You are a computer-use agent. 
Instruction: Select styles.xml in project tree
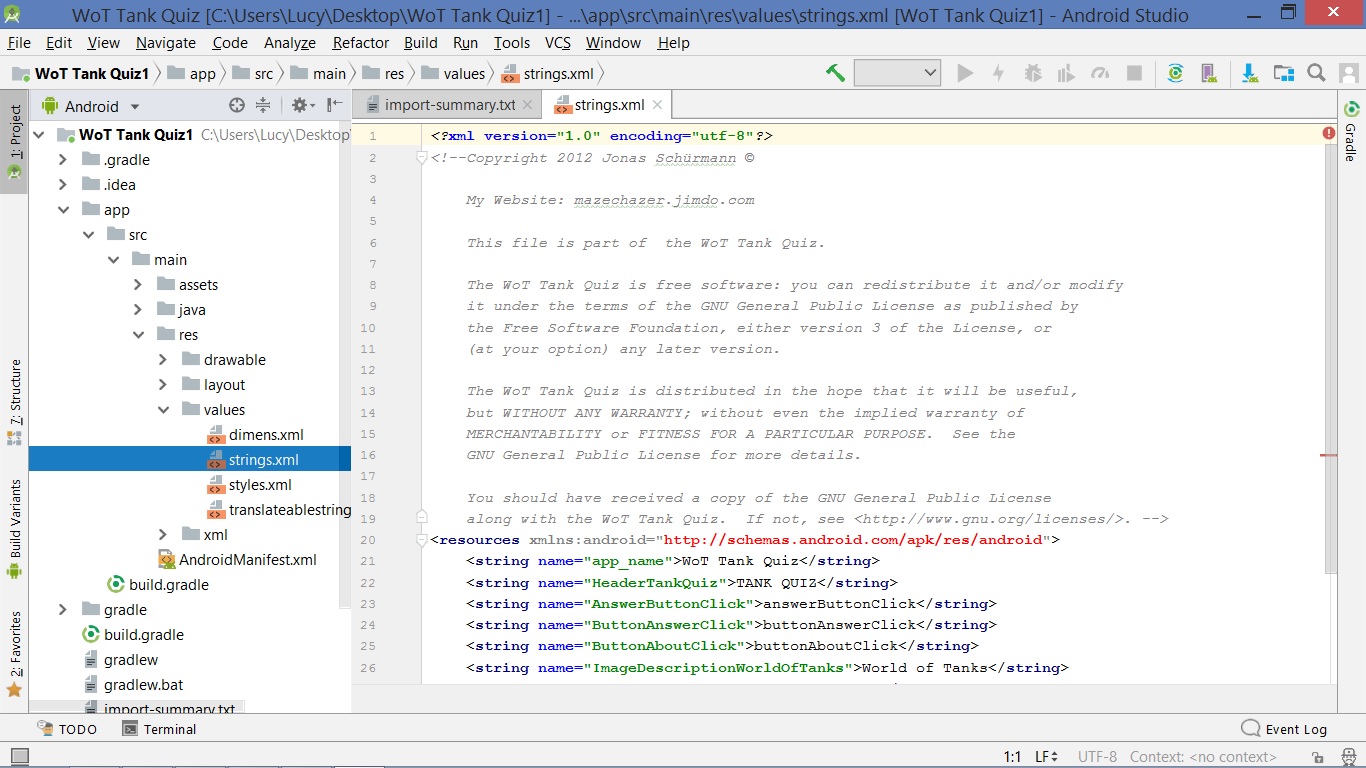coord(249,485)
